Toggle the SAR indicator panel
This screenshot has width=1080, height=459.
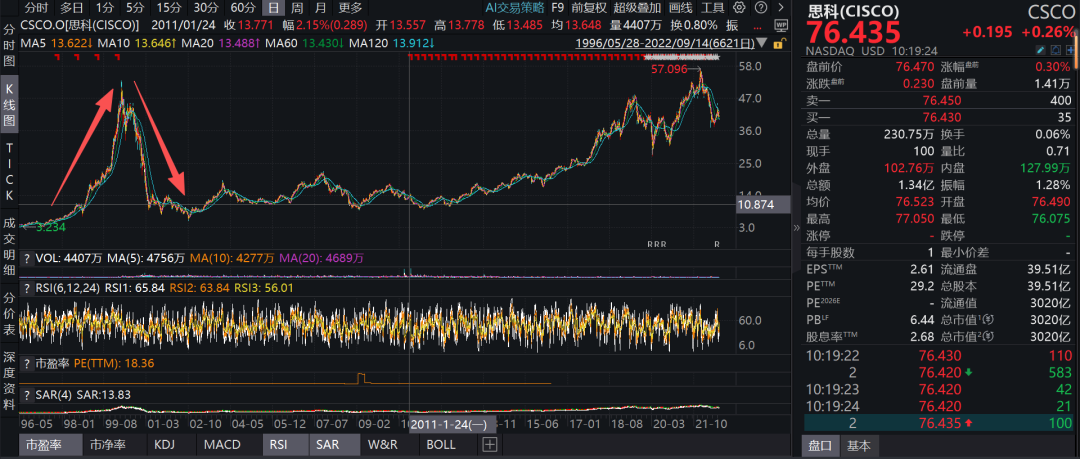coord(328,445)
